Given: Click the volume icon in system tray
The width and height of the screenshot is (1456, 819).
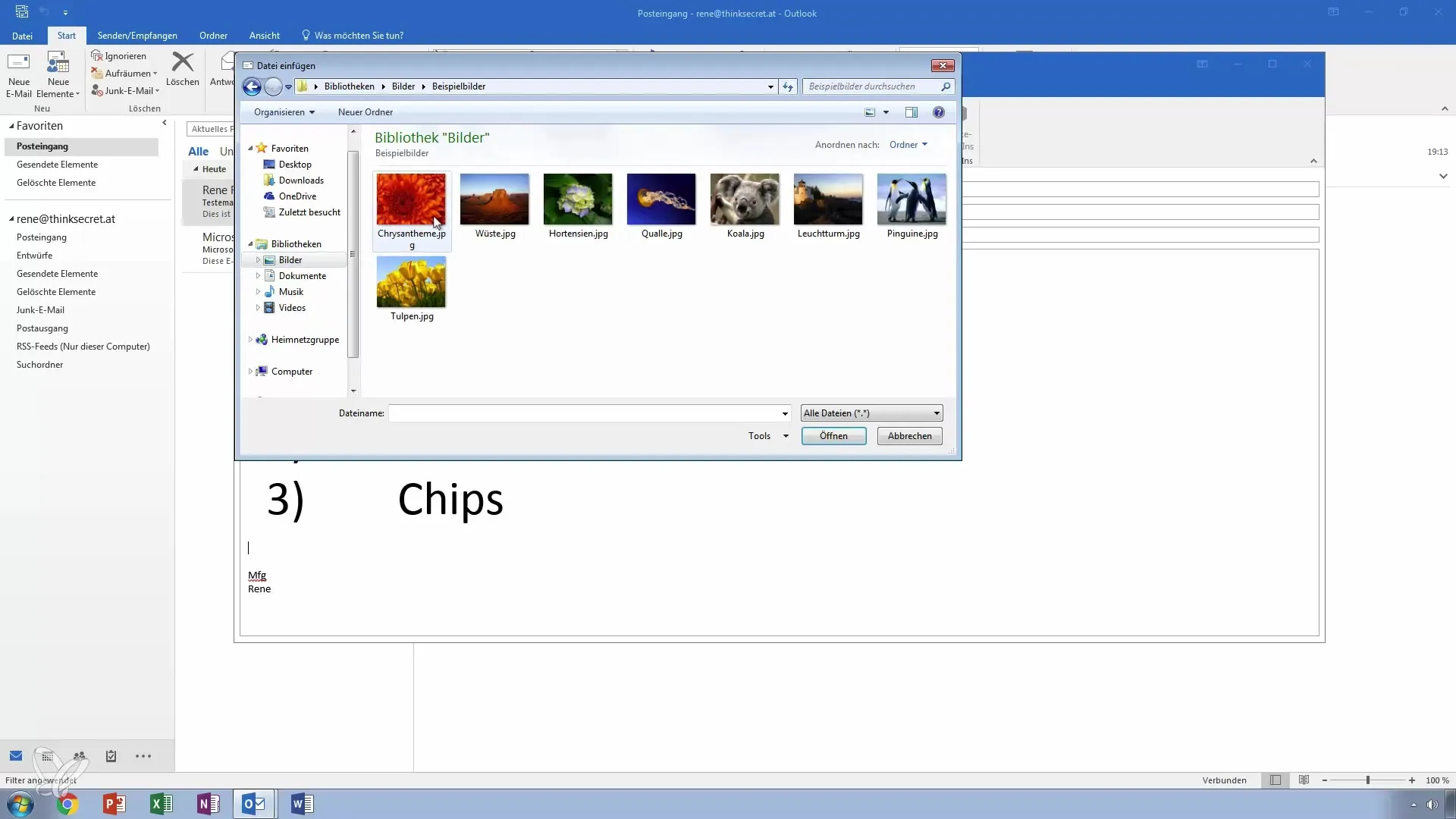Looking at the screenshot, I should [1432, 805].
